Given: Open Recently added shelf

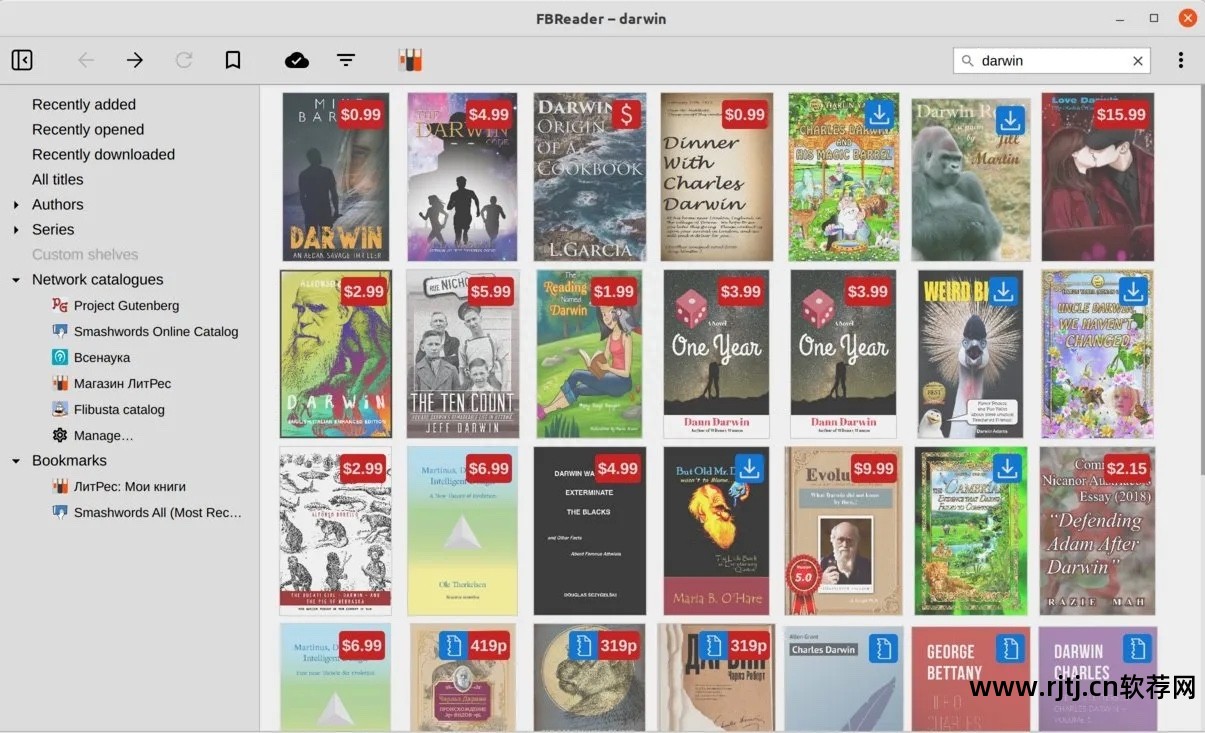Looking at the screenshot, I should point(84,104).
